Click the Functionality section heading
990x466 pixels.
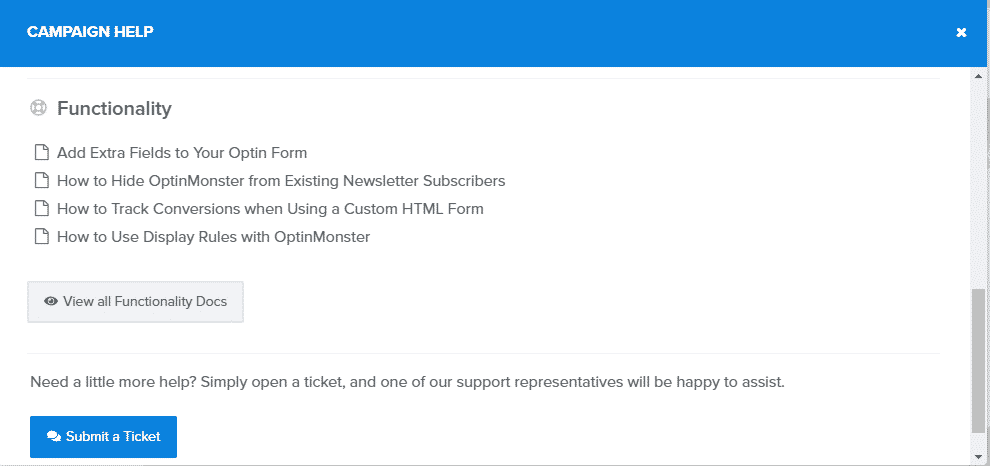click(114, 108)
